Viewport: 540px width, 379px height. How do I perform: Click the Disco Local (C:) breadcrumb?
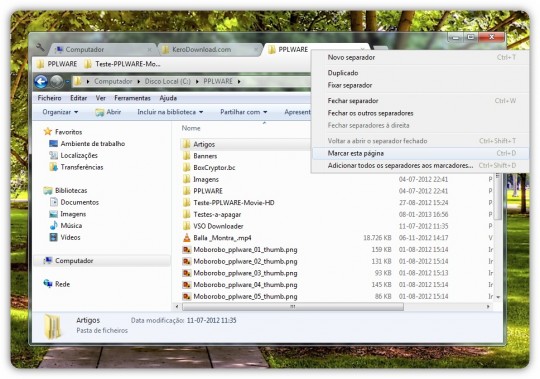click(x=168, y=82)
